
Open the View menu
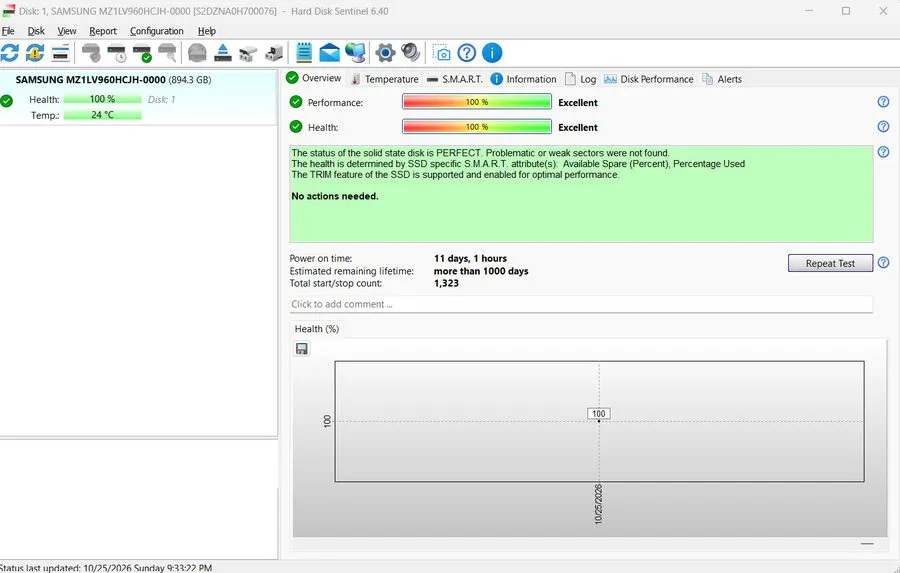click(67, 31)
